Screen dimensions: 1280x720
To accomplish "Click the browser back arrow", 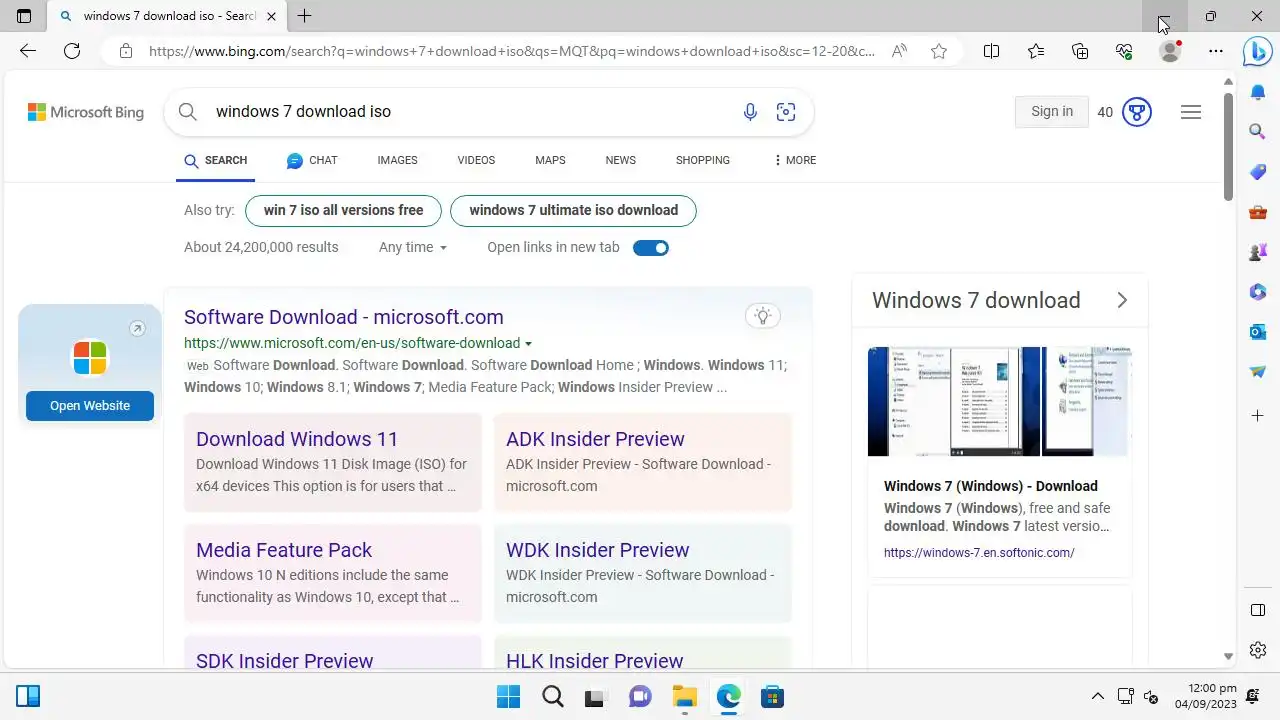I will click(28, 51).
